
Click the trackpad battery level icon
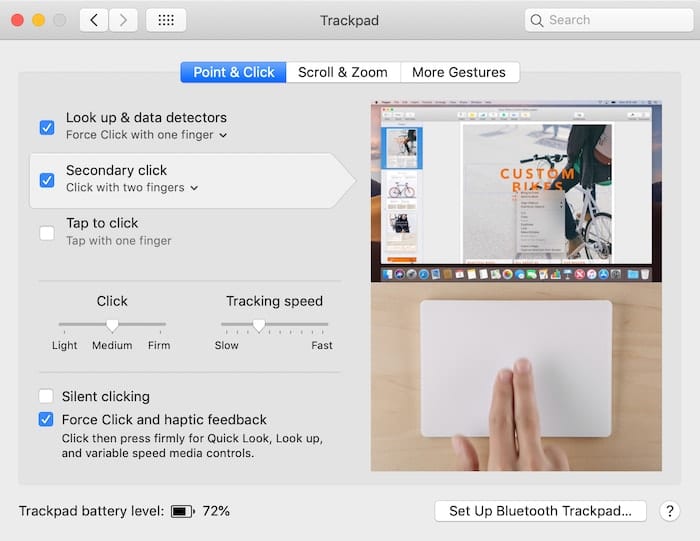(182, 511)
